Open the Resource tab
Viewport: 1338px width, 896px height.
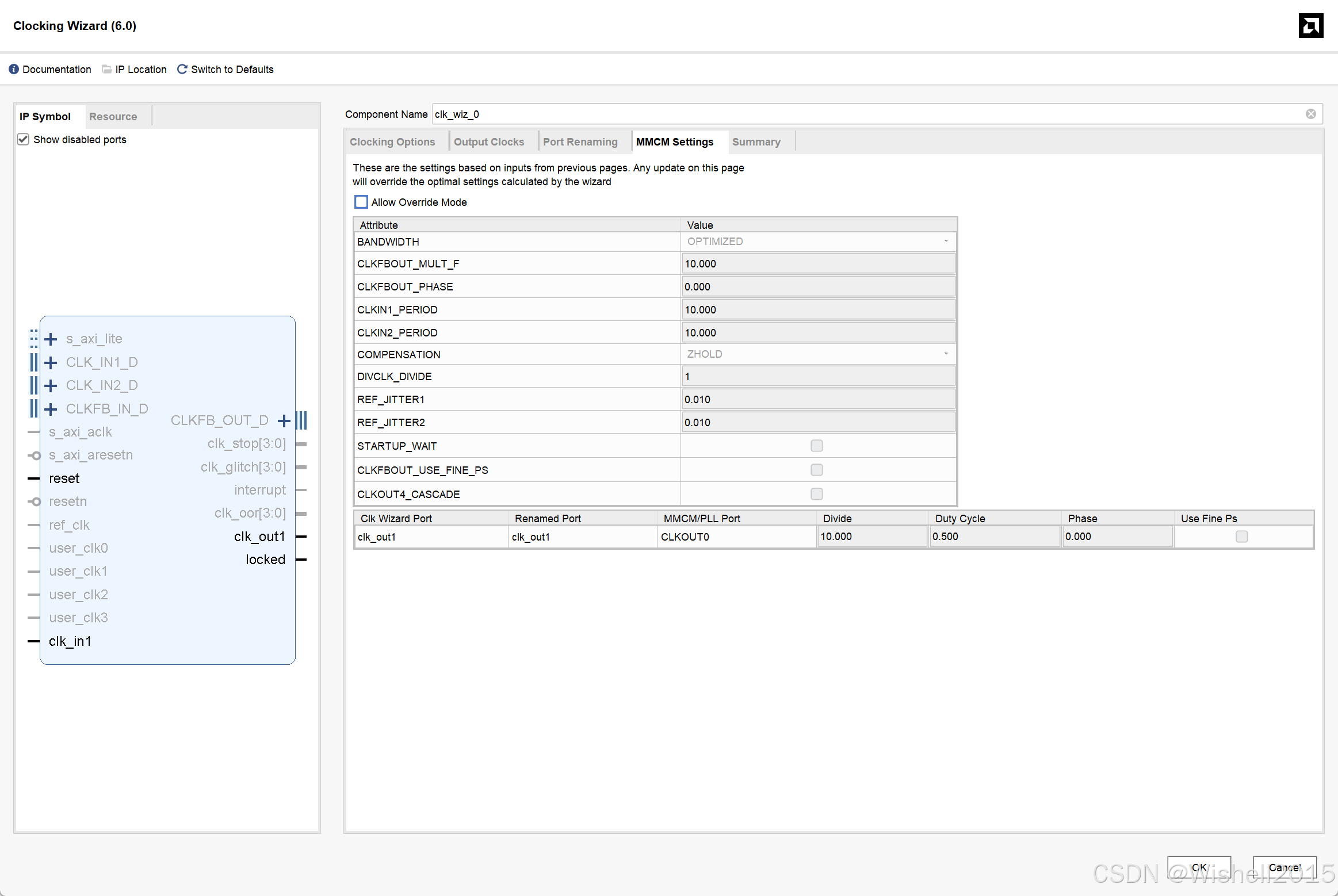coord(113,117)
